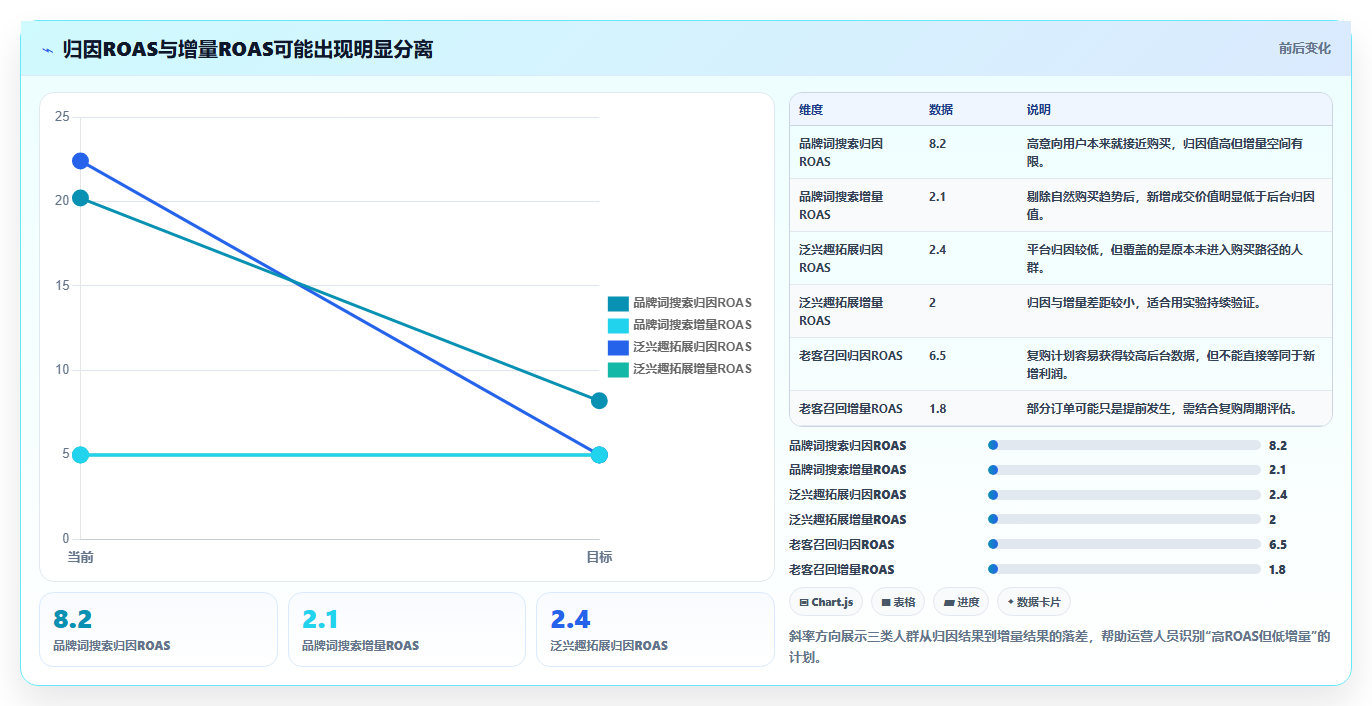
Task: Click the 表格 chip
Action: pyautogui.click(x=898, y=602)
